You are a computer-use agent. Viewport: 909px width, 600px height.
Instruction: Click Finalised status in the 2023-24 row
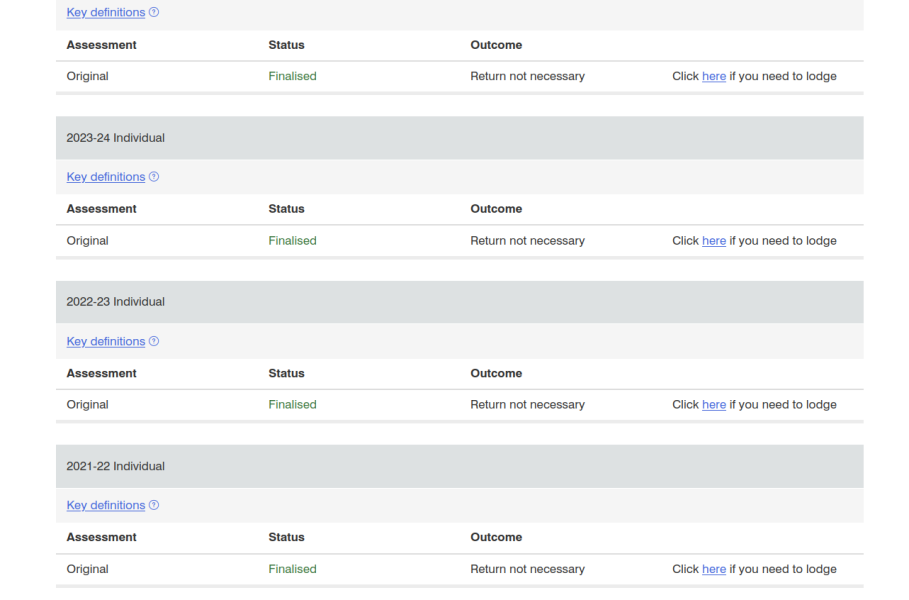click(x=292, y=241)
